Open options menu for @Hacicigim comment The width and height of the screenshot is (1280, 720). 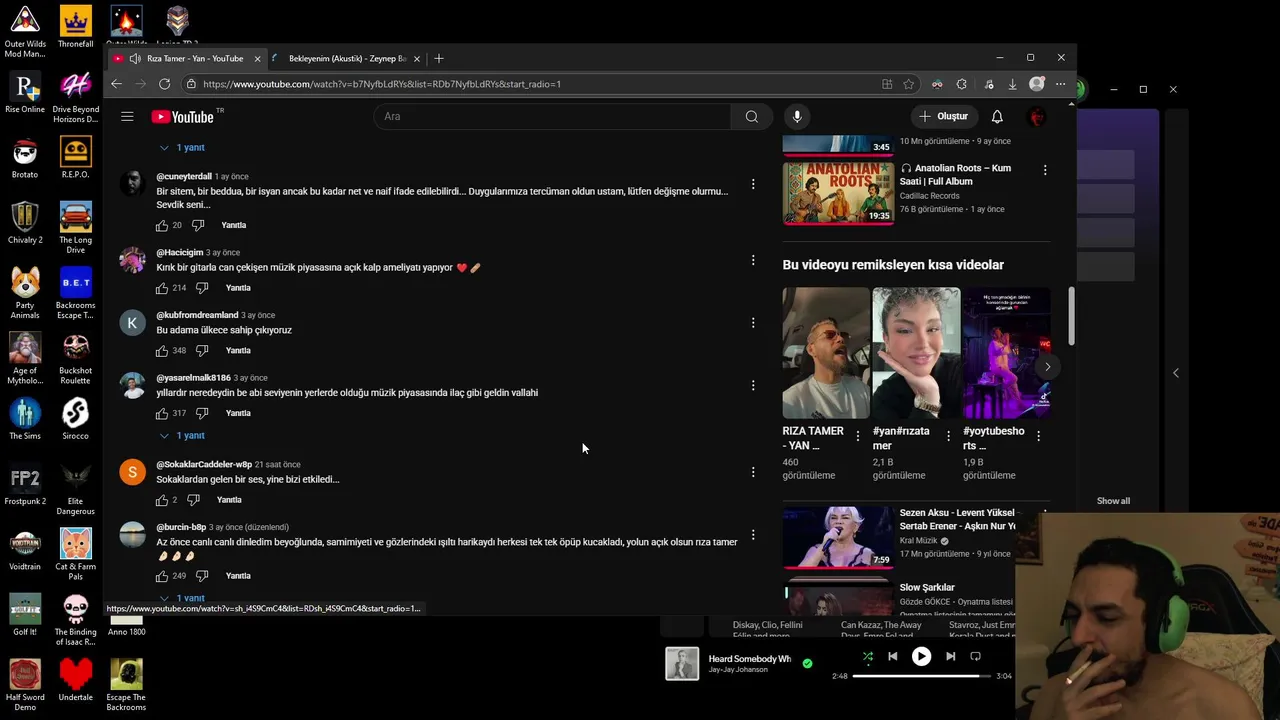coord(753,260)
